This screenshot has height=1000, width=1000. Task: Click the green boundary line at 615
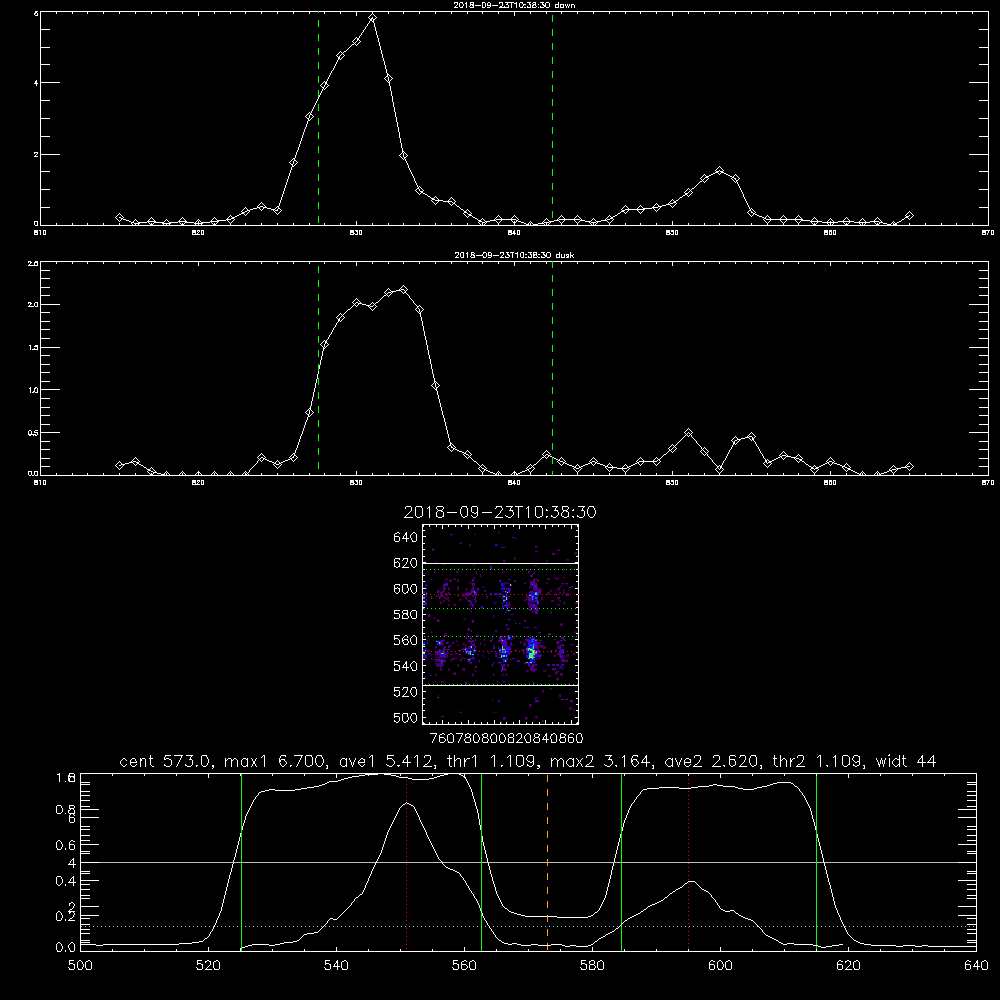point(816,862)
